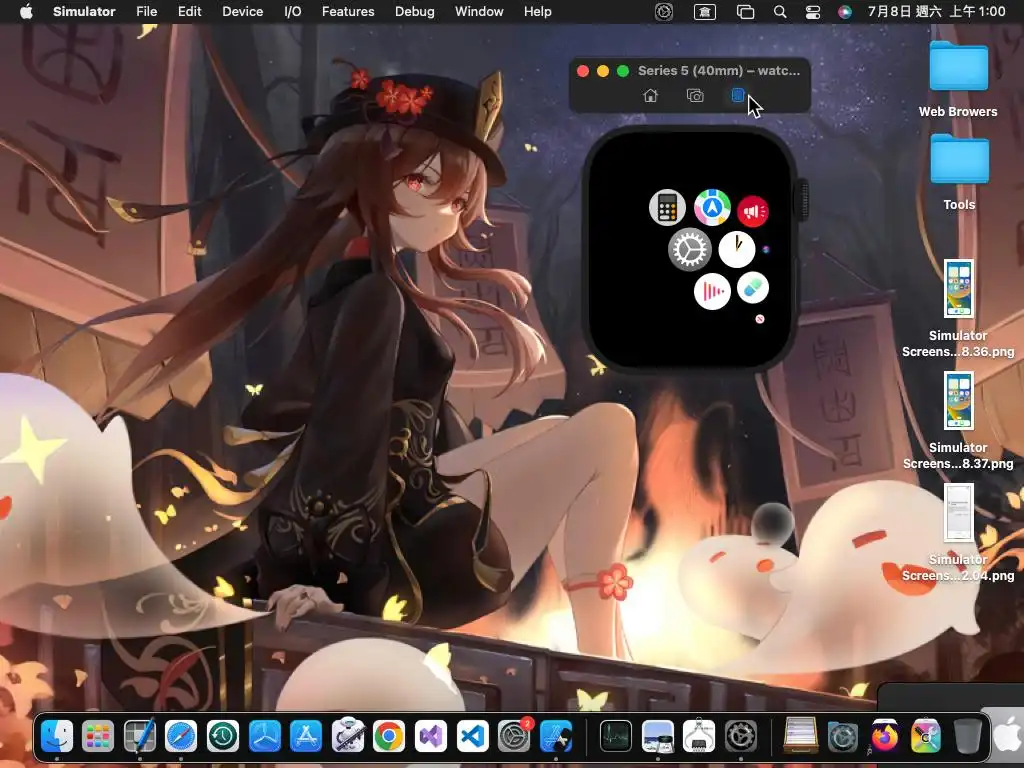Tap the tiny Siri icon on watch screen
Image resolution: width=1024 pixels, height=768 pixels.
[765, 249]
